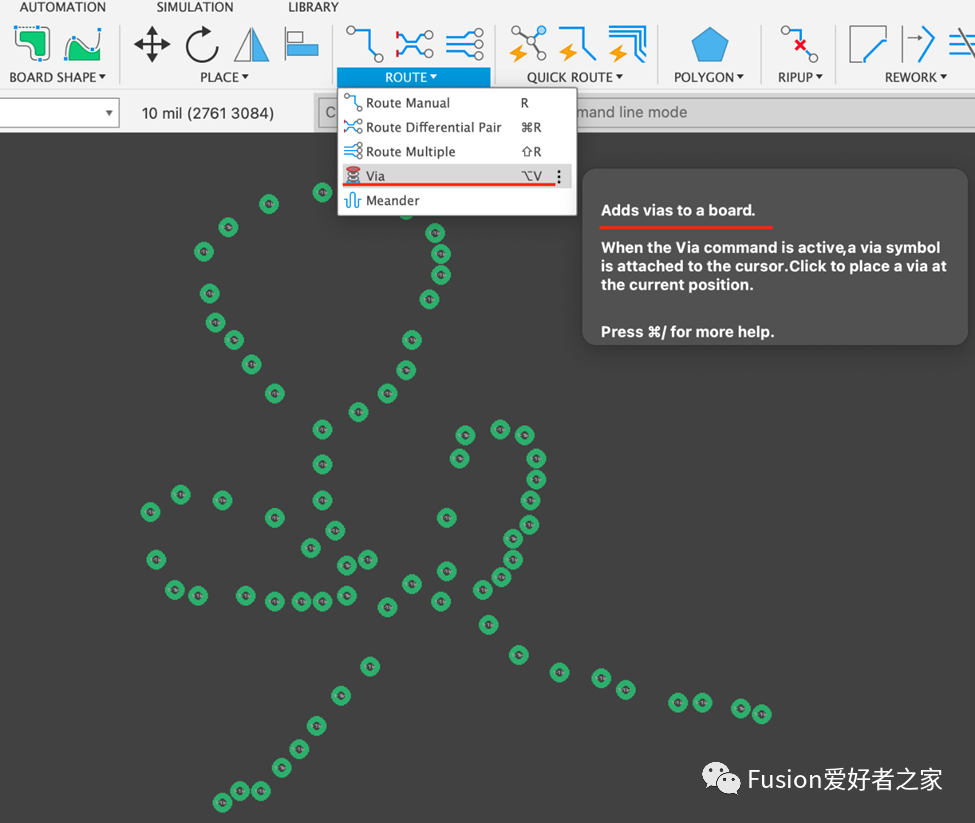Select the board outline tool icon

click(x=32, y=44)
